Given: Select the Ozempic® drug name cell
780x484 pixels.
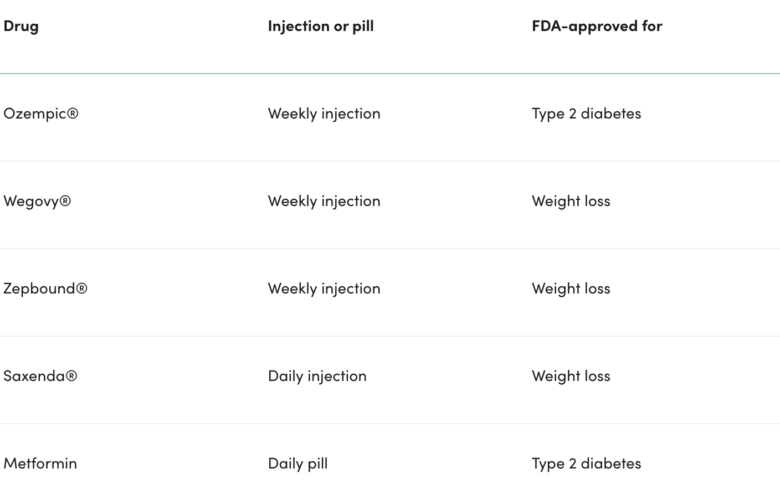Looking at the screenshot, I should pos(41,114).
